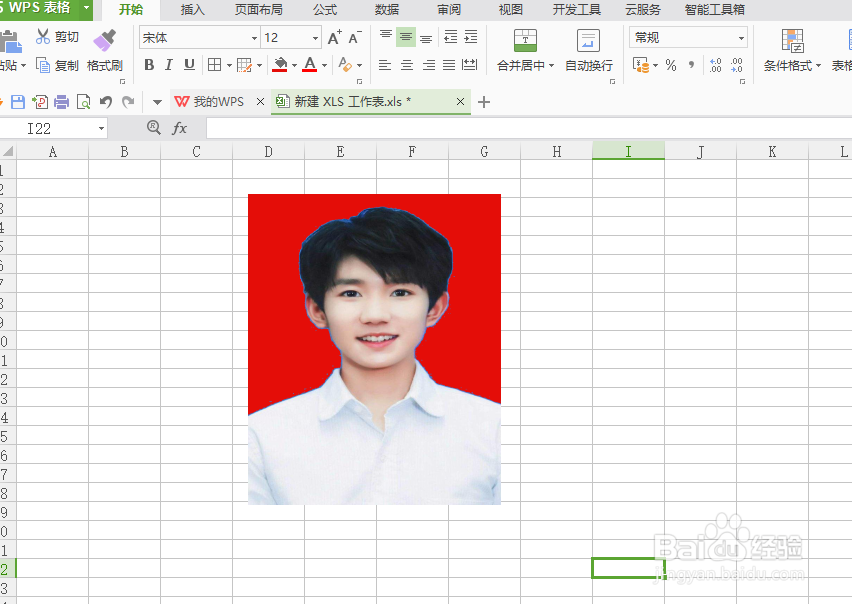Screen dimensions: 852x604
Task: Apply percent style
Action: (671, 65)
